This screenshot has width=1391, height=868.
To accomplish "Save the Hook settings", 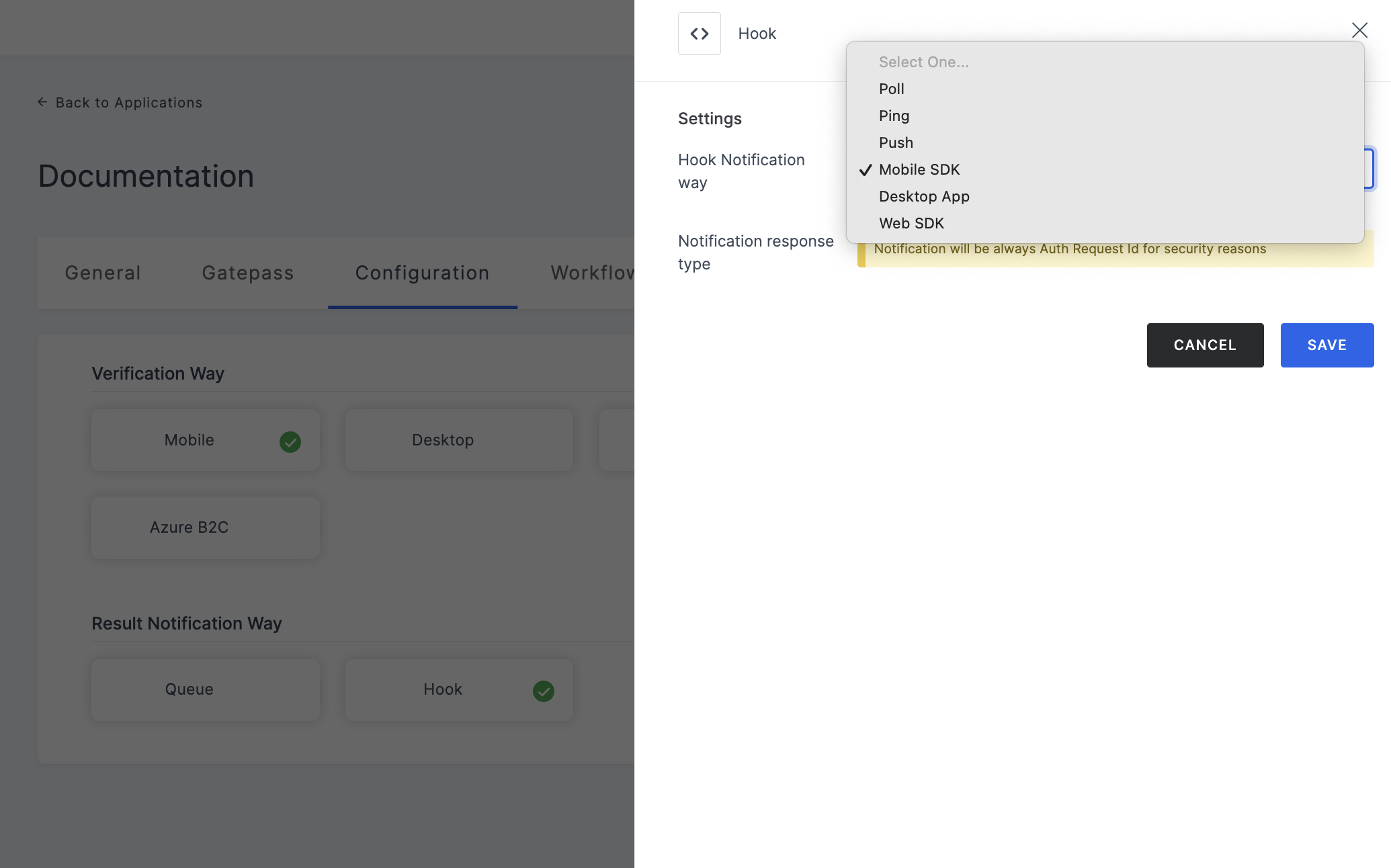I will point(1327,345).
